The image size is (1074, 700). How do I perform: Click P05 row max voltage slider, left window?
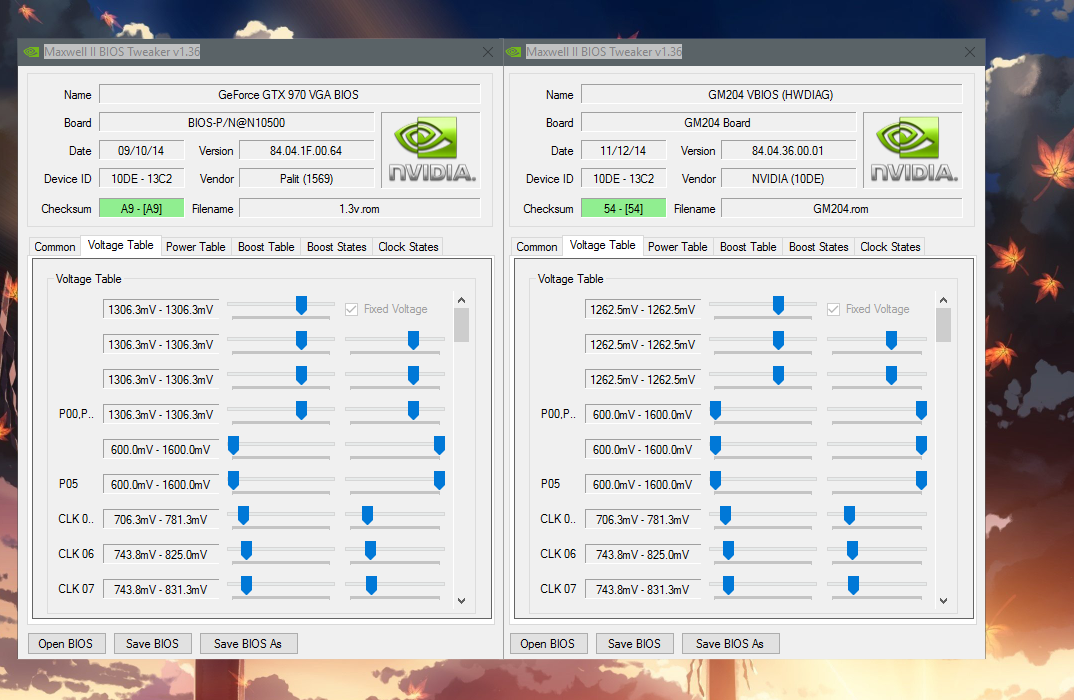[x=439, y=480]
